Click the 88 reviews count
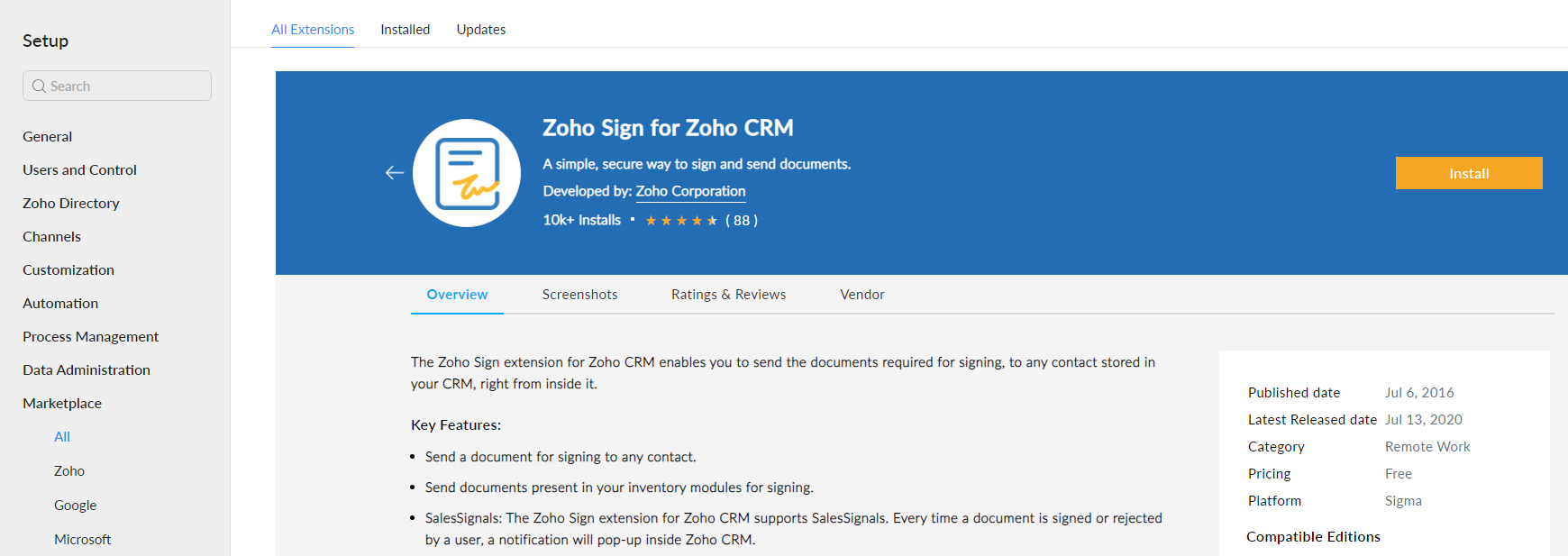1568x556 pixels. pyautogui.click(x=742, y=221)
